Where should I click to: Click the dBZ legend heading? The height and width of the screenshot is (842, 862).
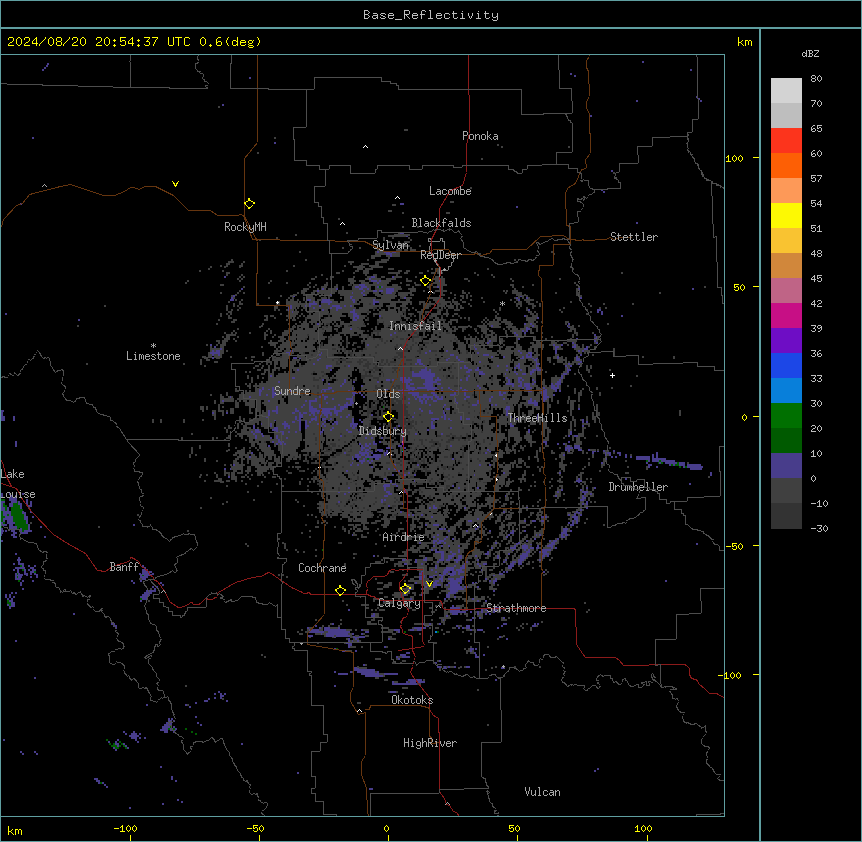pos(810,53)
